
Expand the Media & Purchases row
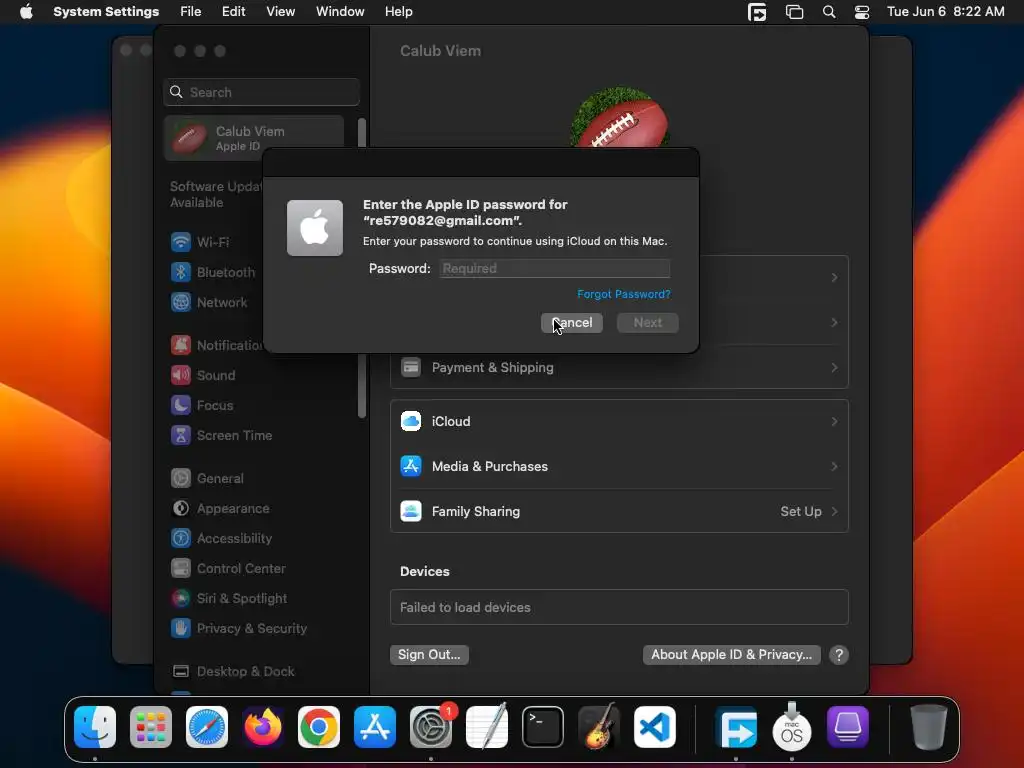[619, 466]
